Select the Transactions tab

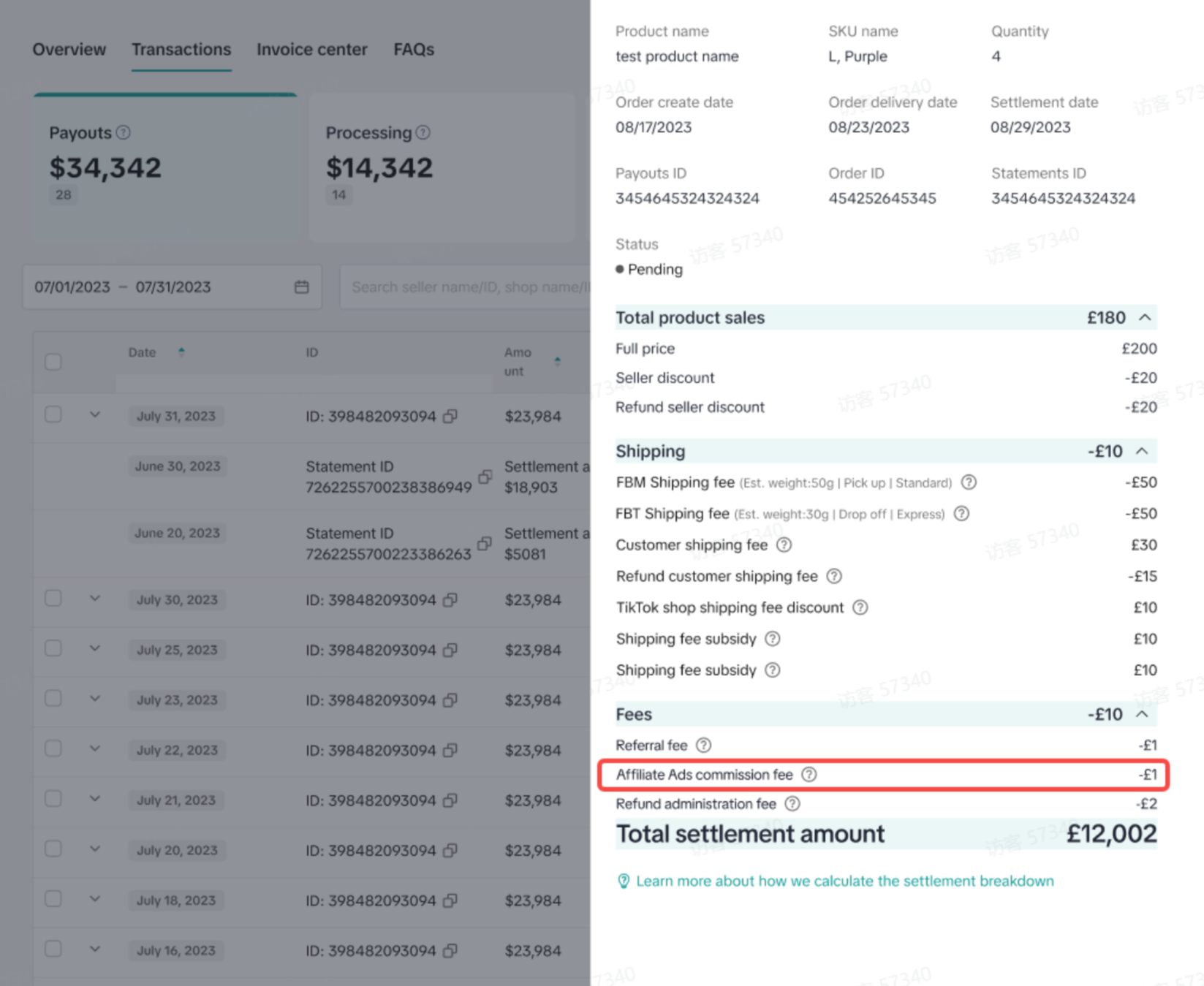coord(181,49)
